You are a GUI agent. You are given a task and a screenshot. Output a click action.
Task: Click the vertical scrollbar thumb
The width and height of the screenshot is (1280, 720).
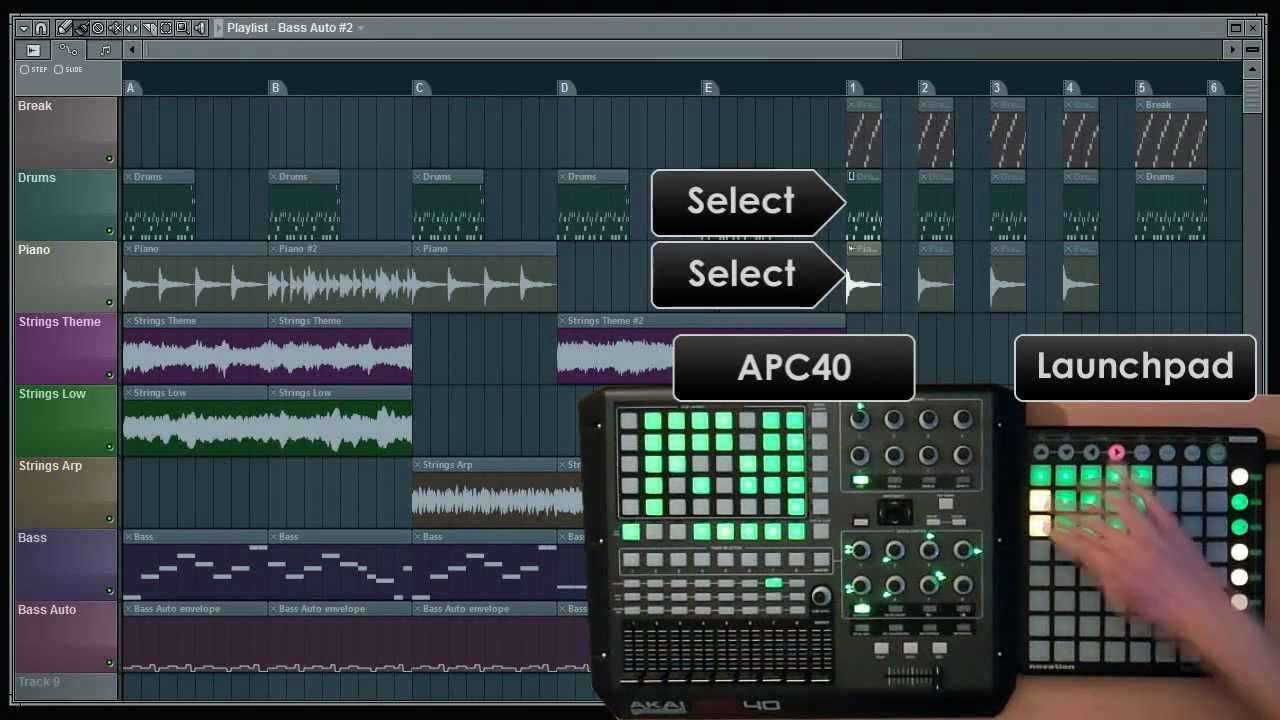coord(1252,97)
